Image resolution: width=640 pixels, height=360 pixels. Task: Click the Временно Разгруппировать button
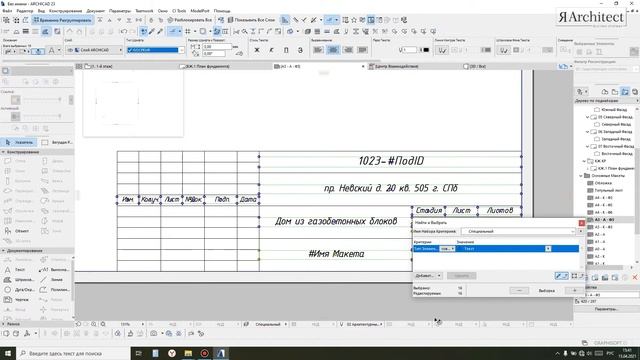[x=62, y=20]
